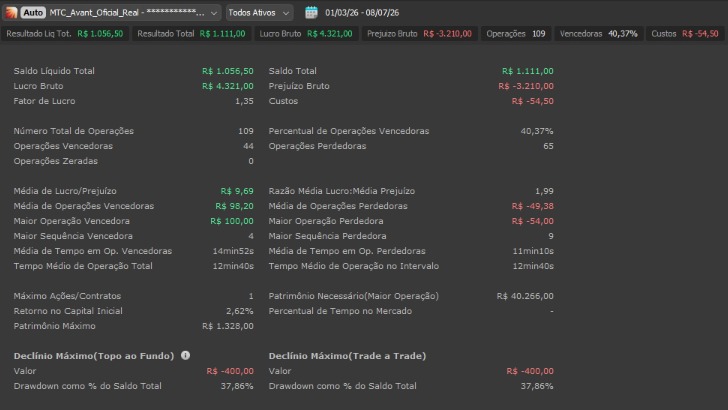Viewport: 728px width, 410px height.
Task: Click the Tempo Médio de Operação Total label
Action: tap(83, 266)
